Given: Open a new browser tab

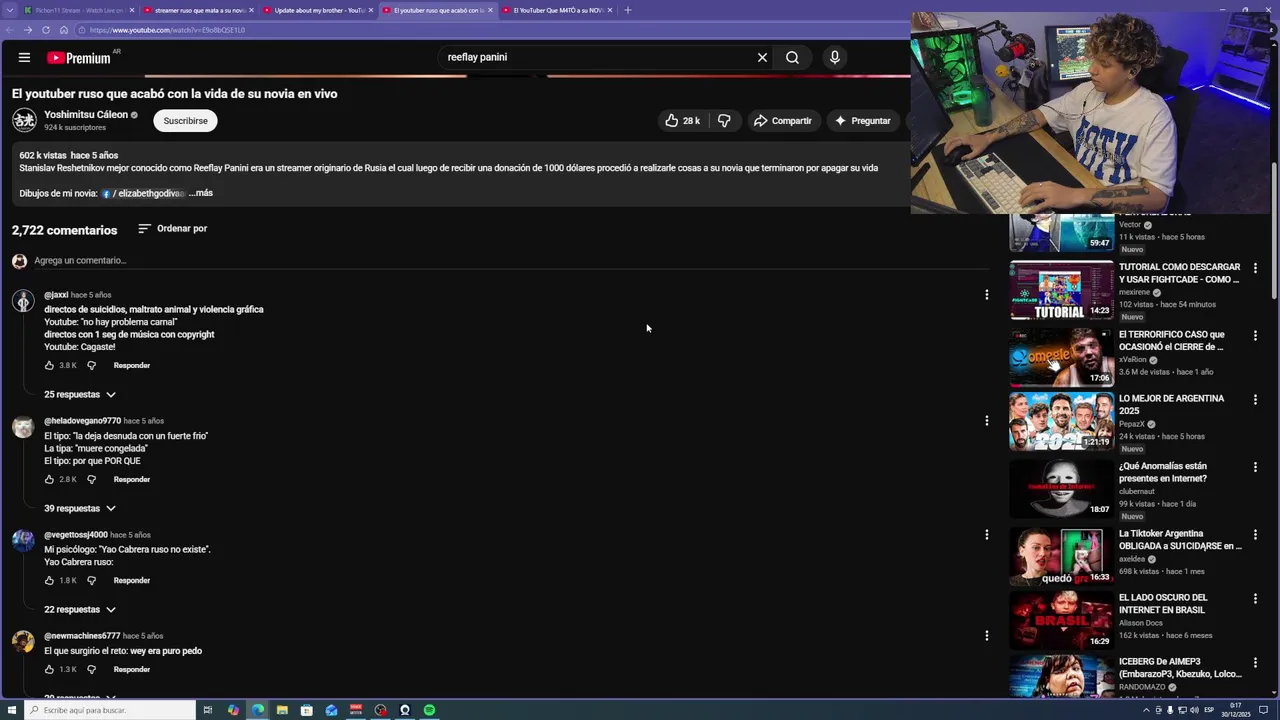Looking at the screenshot, I should click(x=628, y=10).
